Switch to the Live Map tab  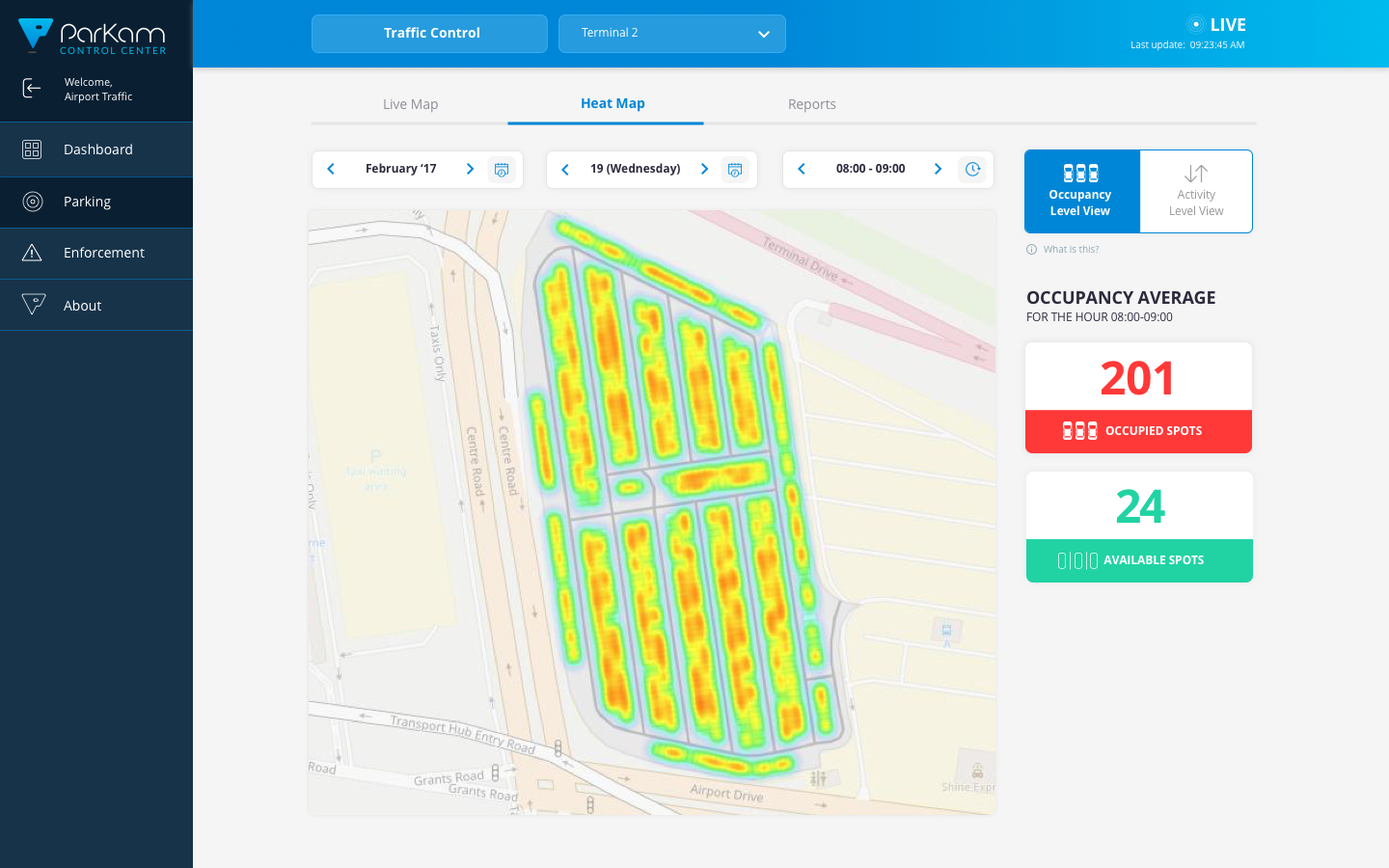[410, 104]
